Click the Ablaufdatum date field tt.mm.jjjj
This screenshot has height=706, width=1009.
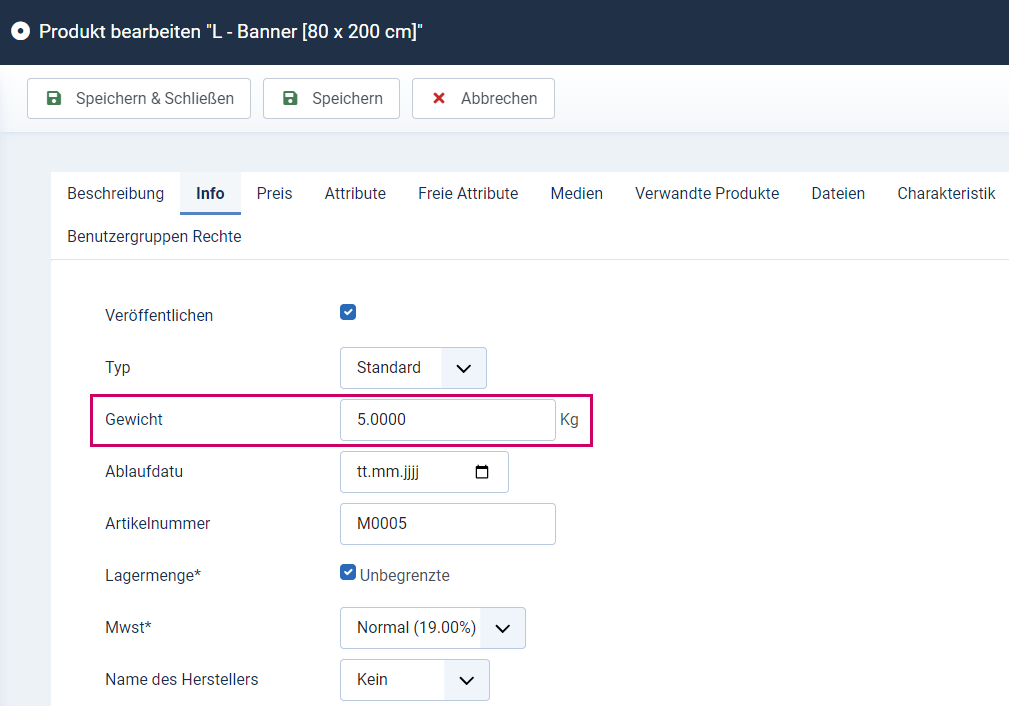tap(424, 472)
